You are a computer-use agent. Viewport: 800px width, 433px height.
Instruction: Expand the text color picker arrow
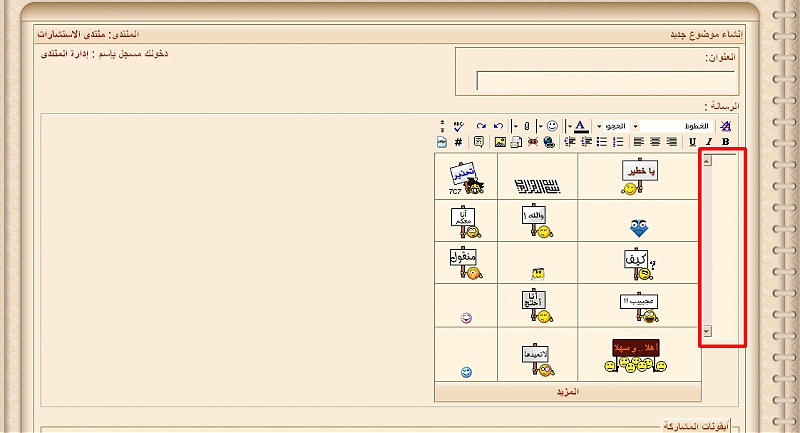569,126
